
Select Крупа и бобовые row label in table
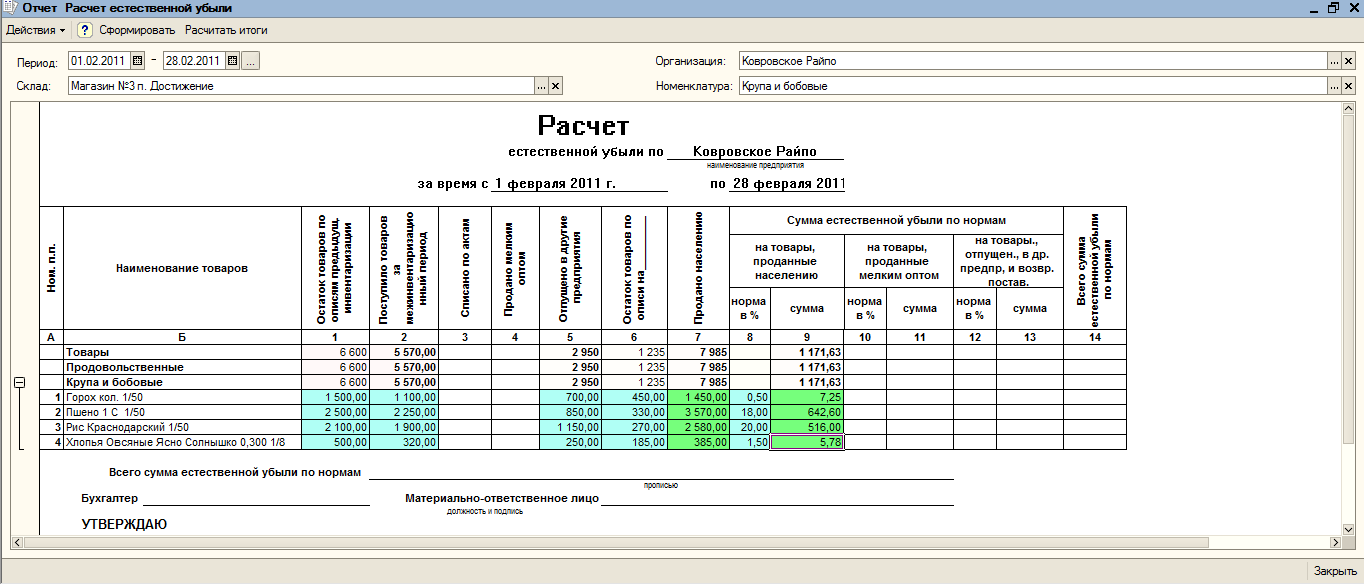tap(182, 383)
